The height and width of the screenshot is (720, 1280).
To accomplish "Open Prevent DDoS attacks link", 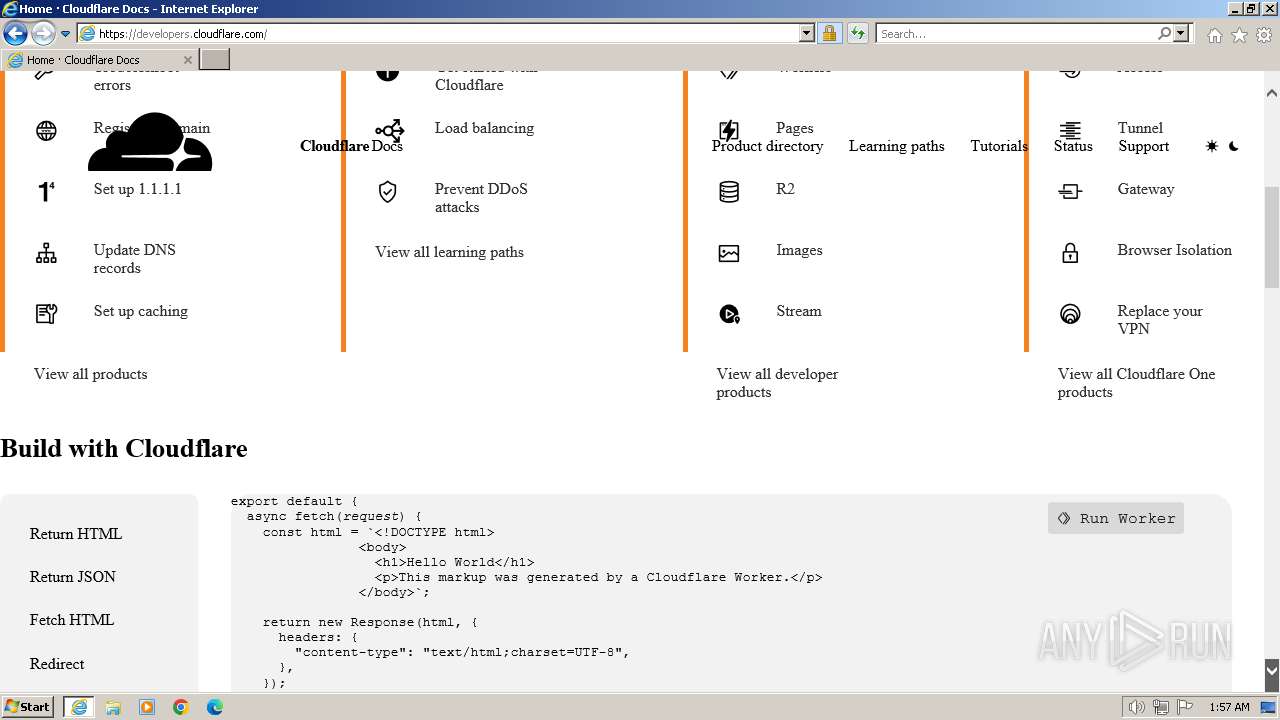I will click(x=481, y=198).
